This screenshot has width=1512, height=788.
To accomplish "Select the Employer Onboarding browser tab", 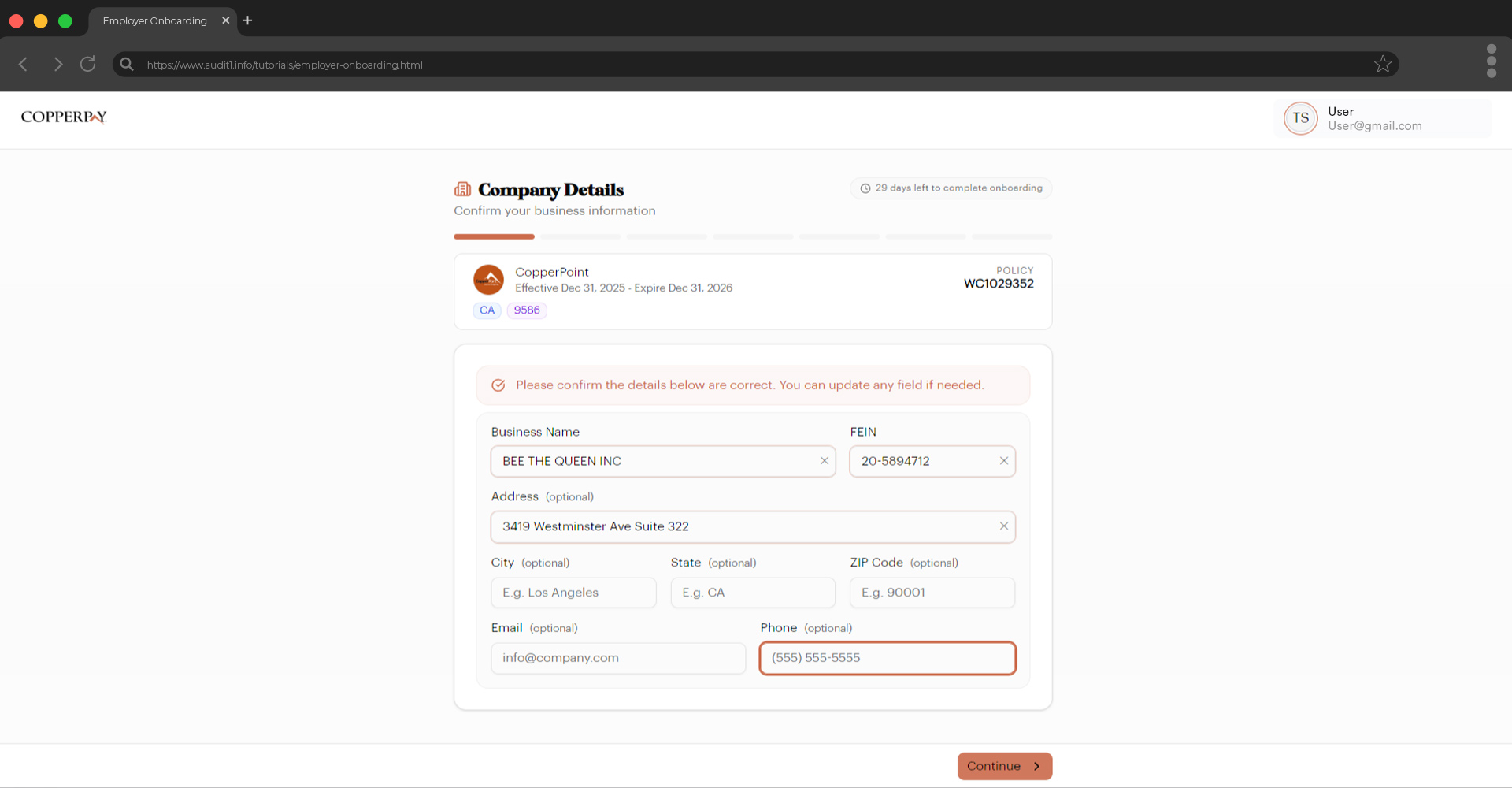I will 154,20.
